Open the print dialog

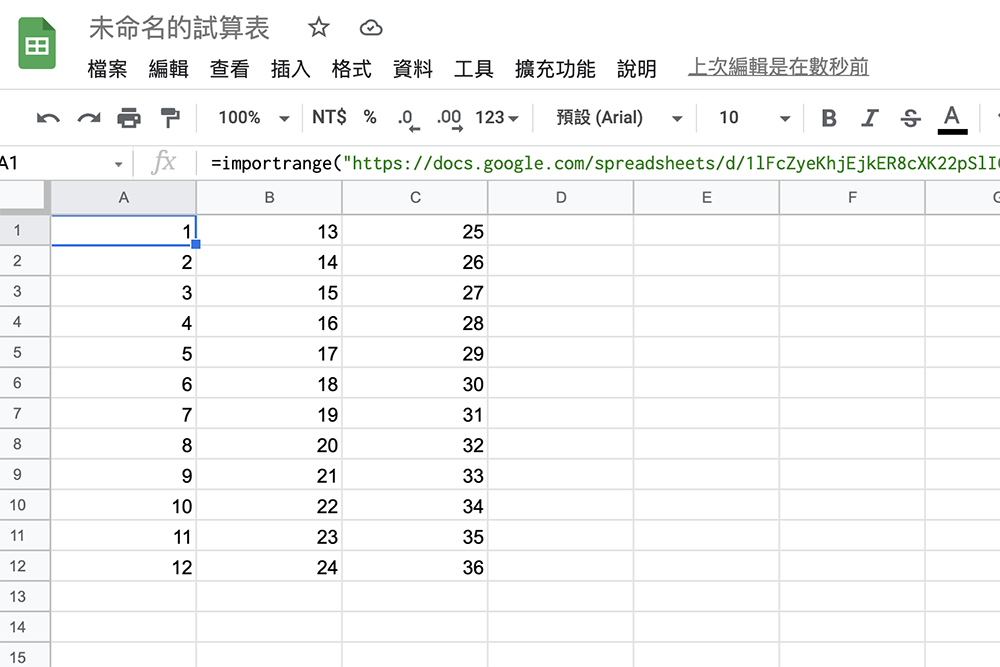pos(130,117)
